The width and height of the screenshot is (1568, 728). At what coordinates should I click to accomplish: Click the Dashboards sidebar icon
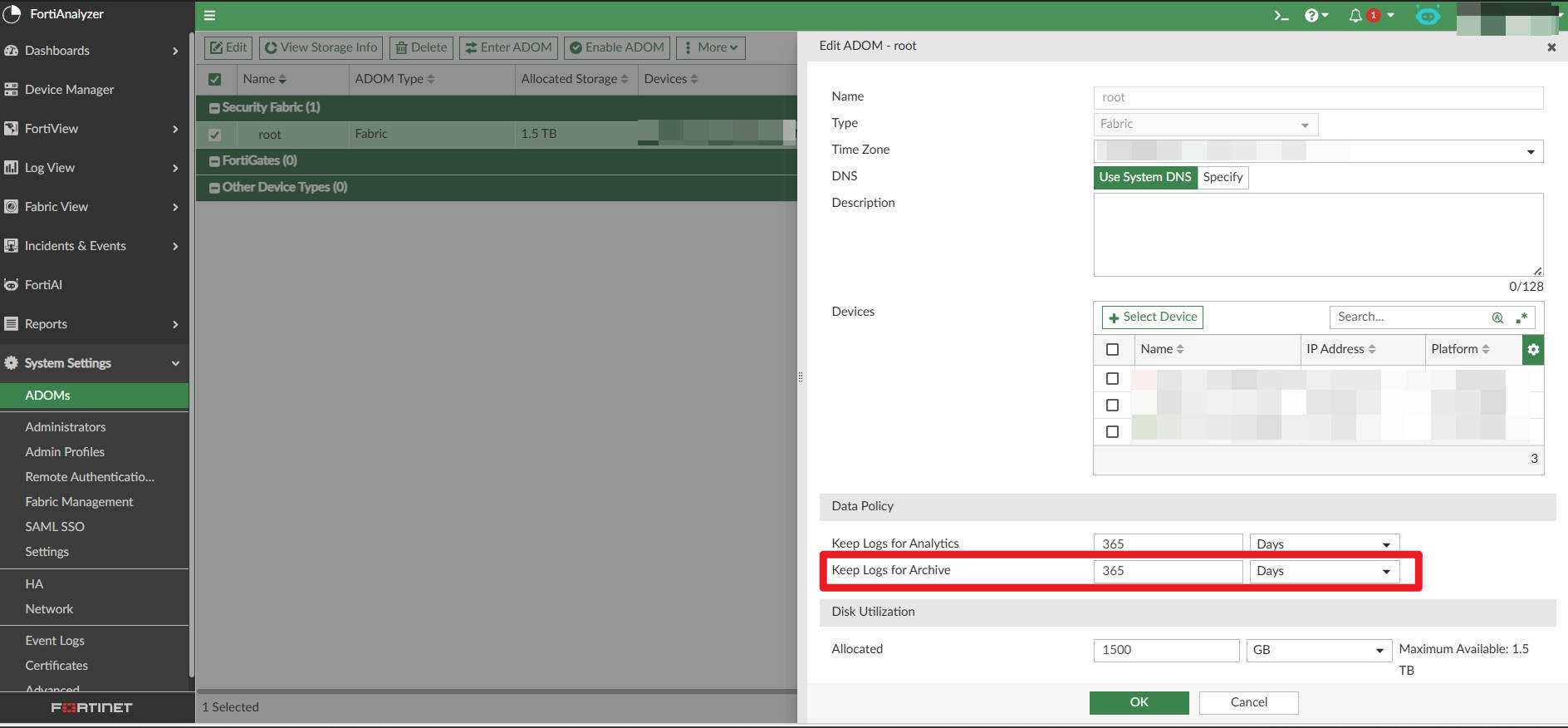(x=11, y=51)
